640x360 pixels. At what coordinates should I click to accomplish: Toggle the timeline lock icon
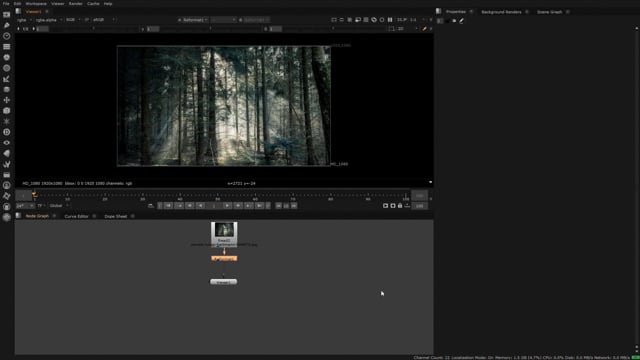click(400, 206)
